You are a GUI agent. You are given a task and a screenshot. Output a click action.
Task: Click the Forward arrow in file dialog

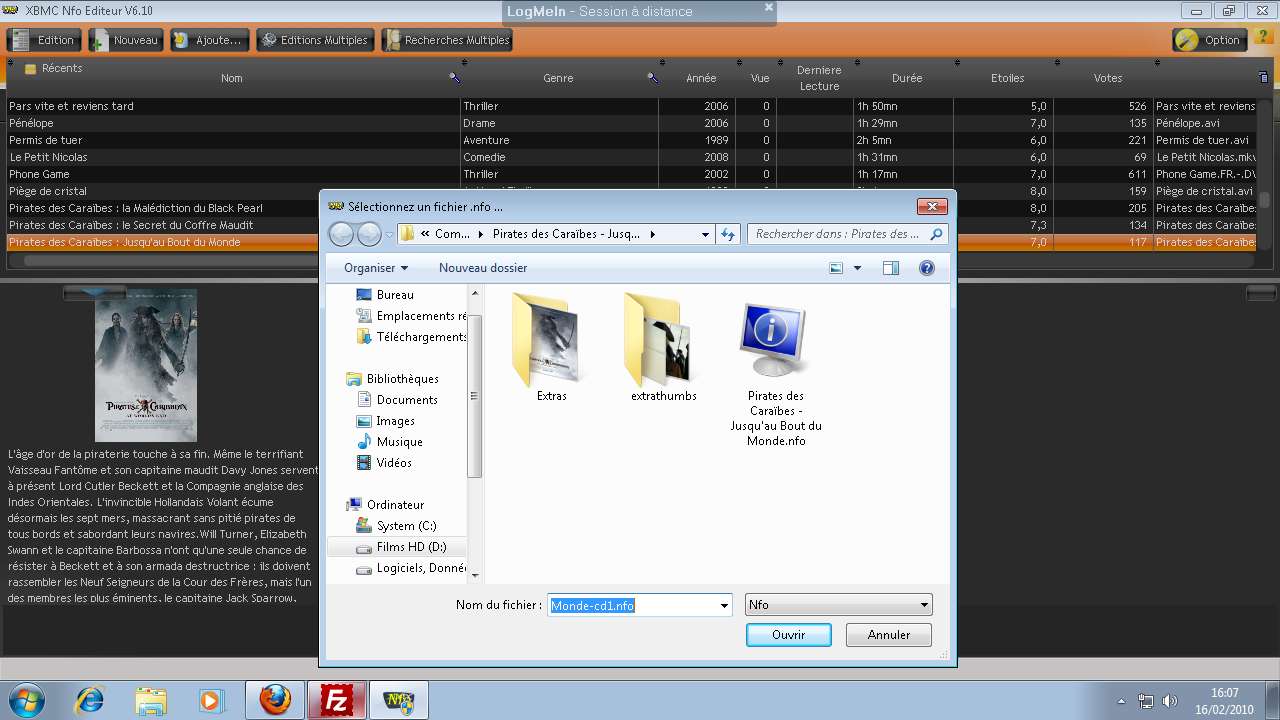[x=369, y=234]
